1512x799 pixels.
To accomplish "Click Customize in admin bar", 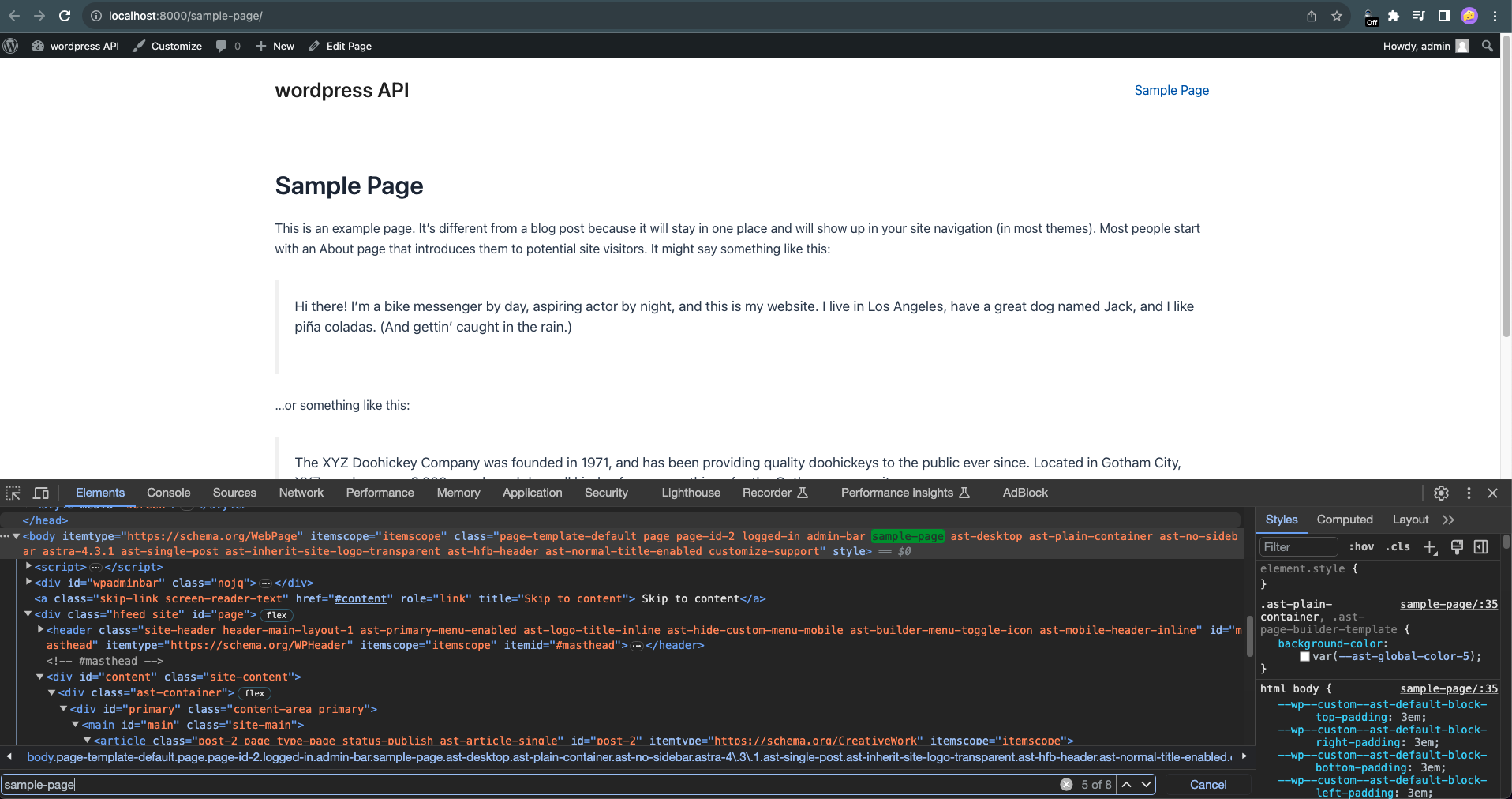I will pyautogui.click(x=167, y=46).
